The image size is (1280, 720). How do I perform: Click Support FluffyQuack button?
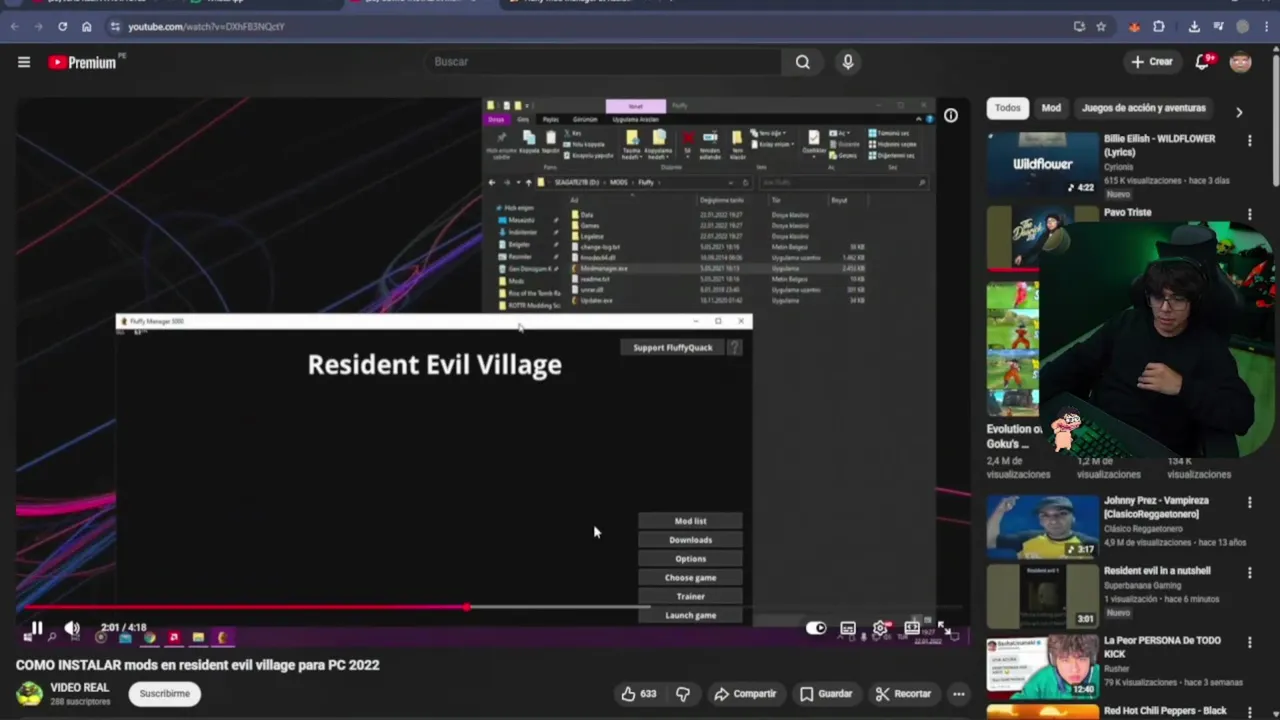[672, 347]
